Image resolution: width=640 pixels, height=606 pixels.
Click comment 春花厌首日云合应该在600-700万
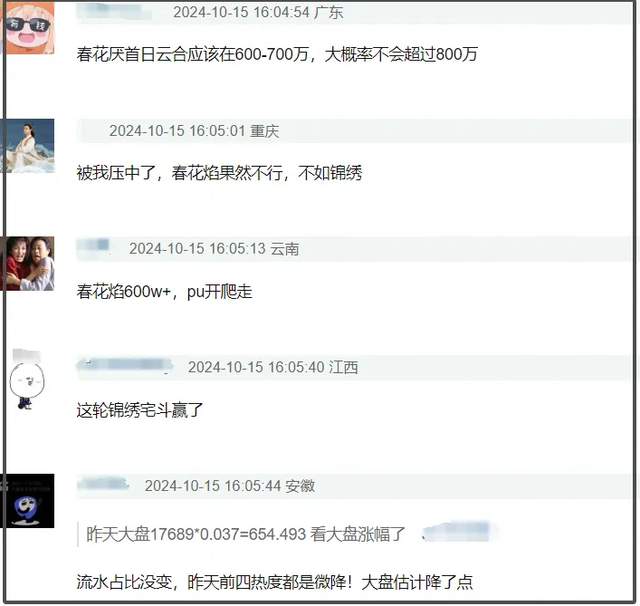[x=192, y=54]
